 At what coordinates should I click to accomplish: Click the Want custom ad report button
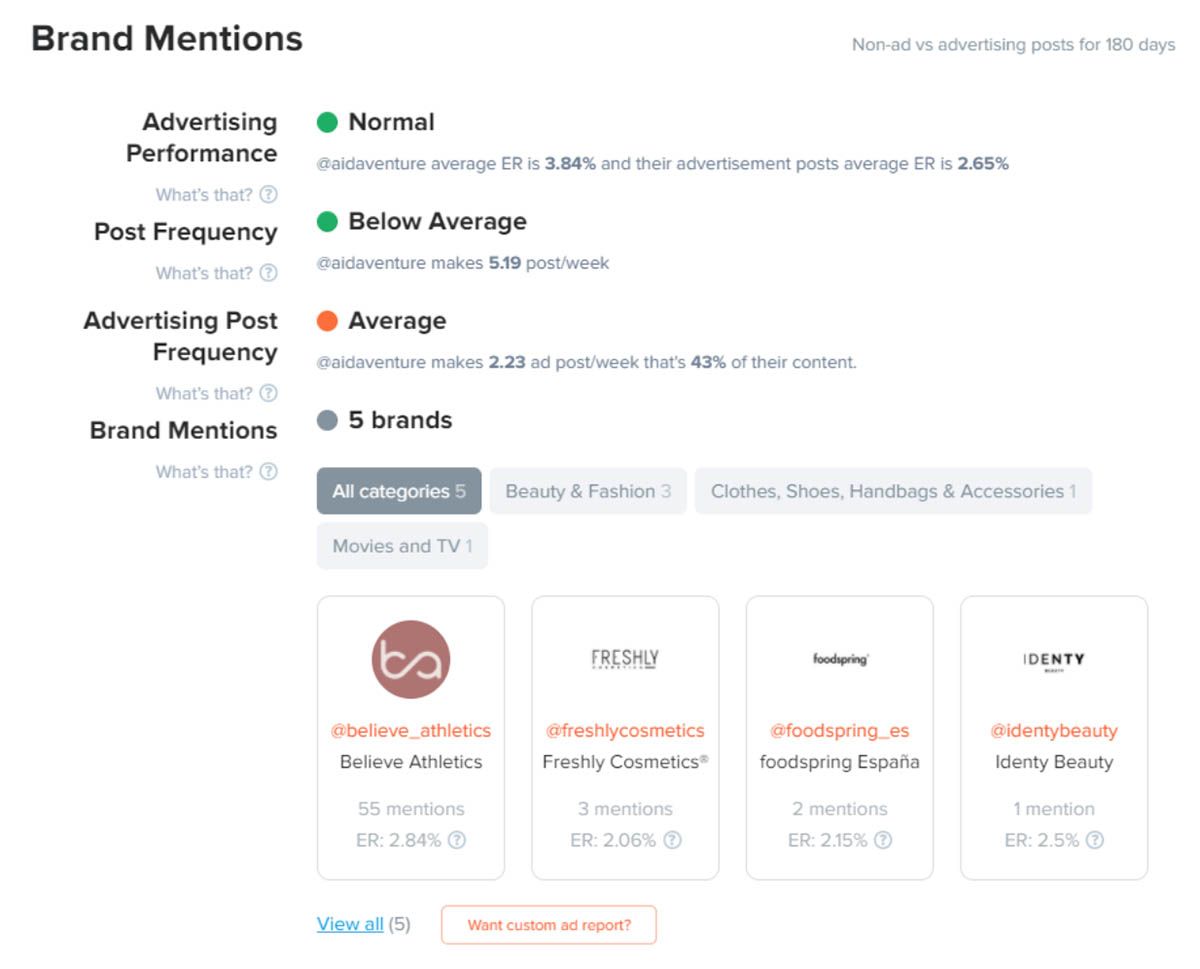coord(548,926)
